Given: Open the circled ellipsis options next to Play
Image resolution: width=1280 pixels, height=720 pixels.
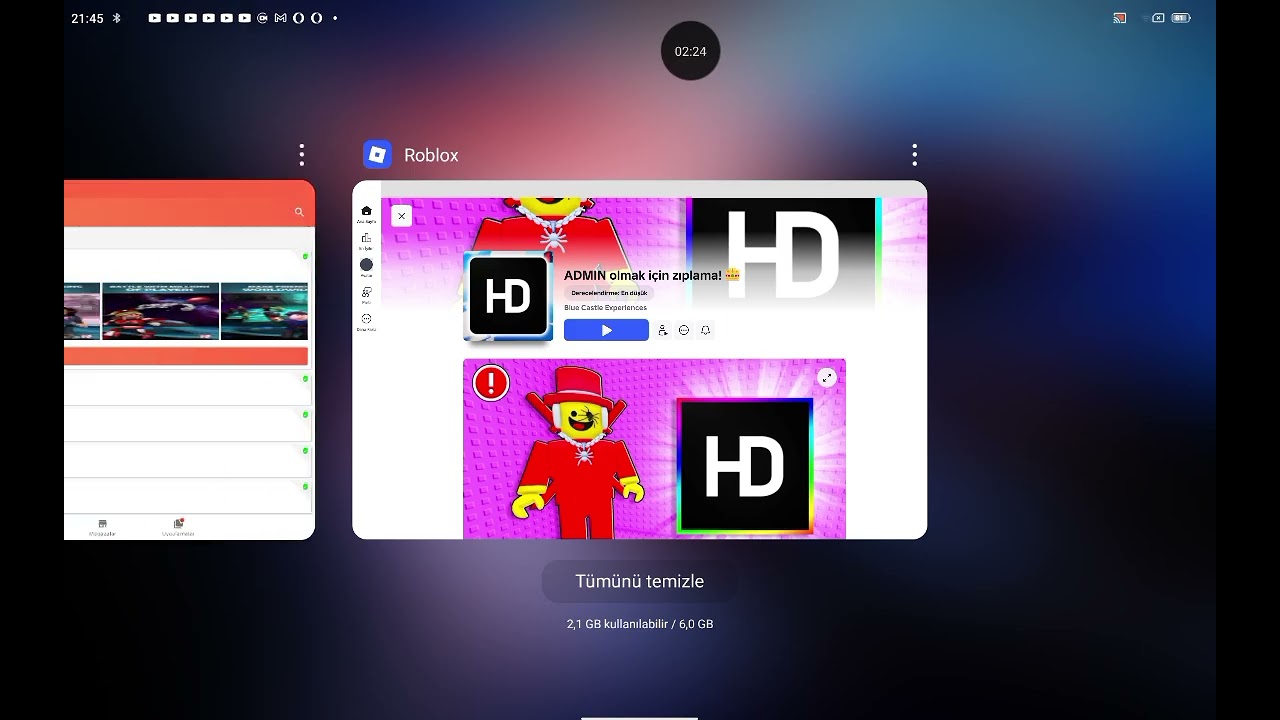Looking at the screenshot, I should (x=684, y=330).
